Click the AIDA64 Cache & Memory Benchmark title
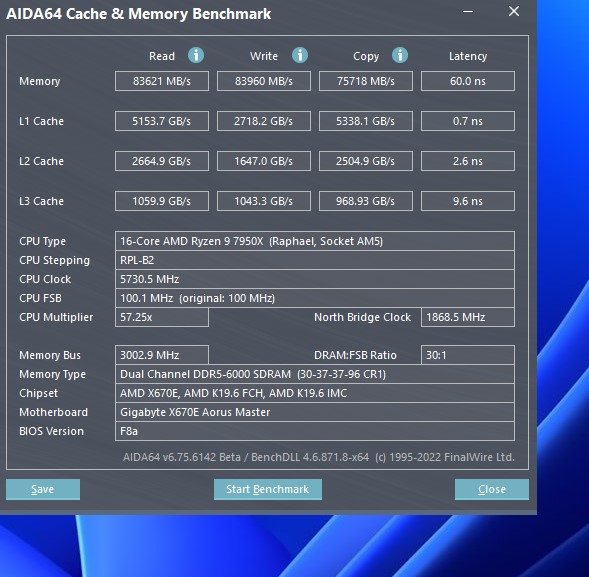 pyautogui.click(x=139, y=14)
